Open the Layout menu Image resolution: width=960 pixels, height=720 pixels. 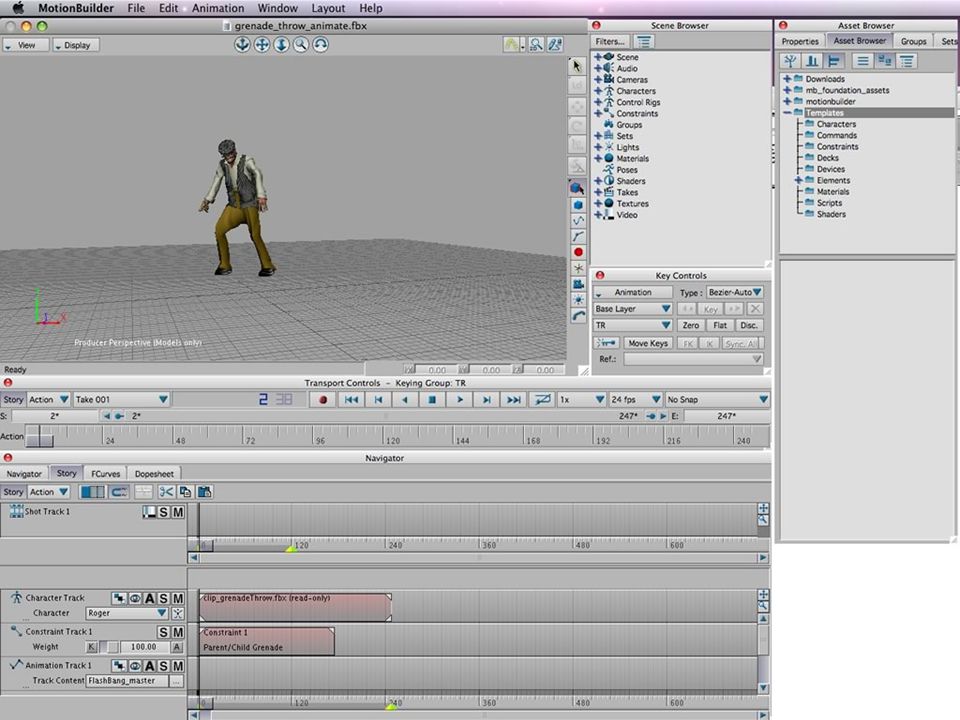pyautogui.click(x=328, y=8)
